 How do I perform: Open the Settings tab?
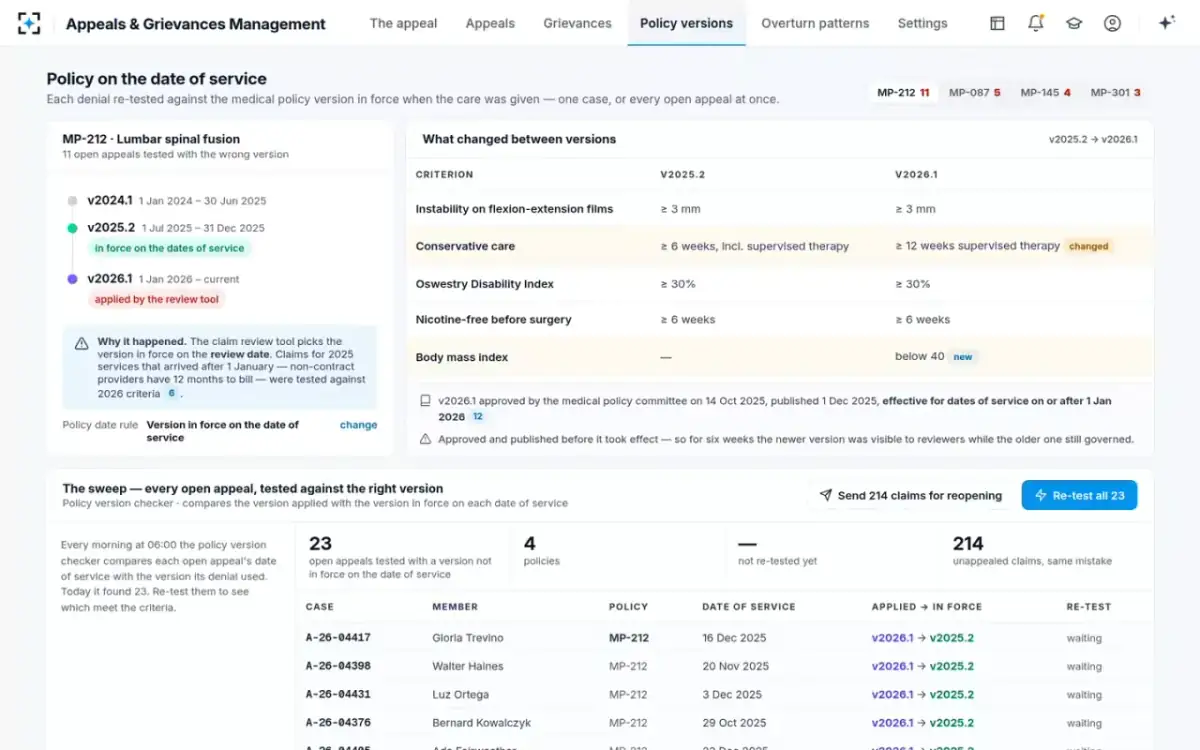pyautogui.click(x=922, y=23)
